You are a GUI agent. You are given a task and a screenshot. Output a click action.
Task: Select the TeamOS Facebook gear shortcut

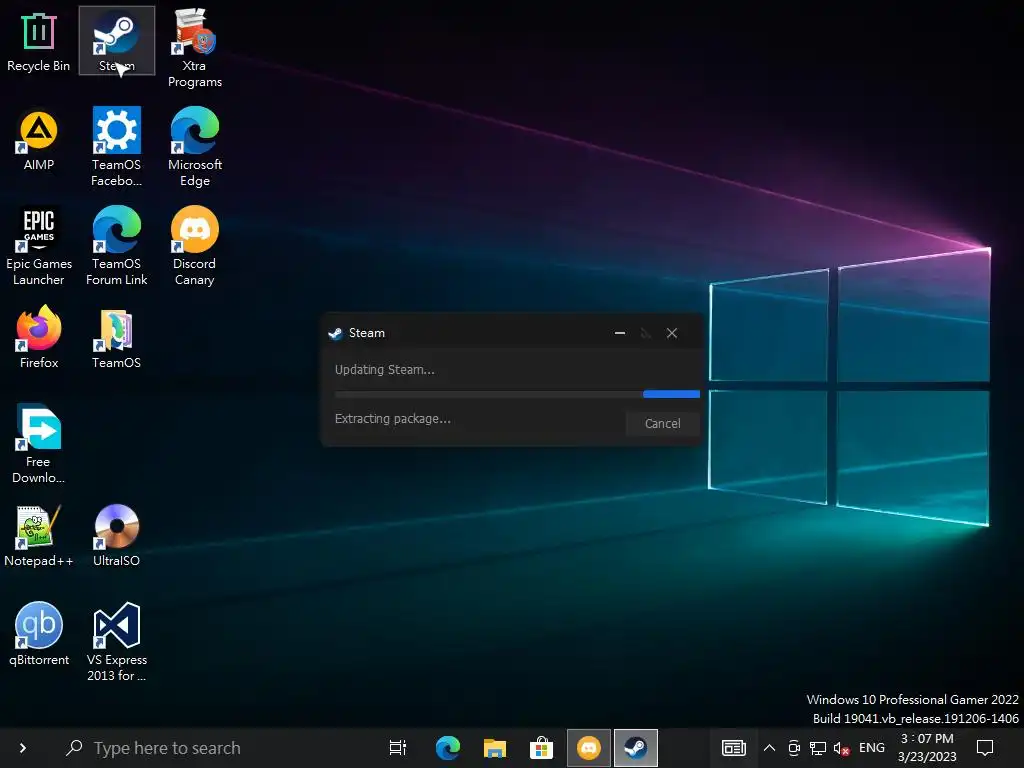click(x=116, y=148)
